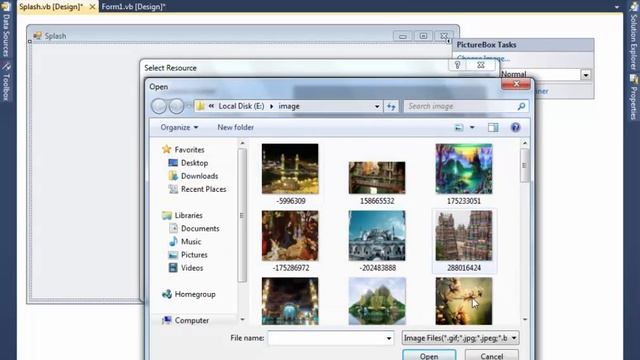The image size is (640, 360).
Task: Click the search magnifier icon
Action: tap(521, 107)
